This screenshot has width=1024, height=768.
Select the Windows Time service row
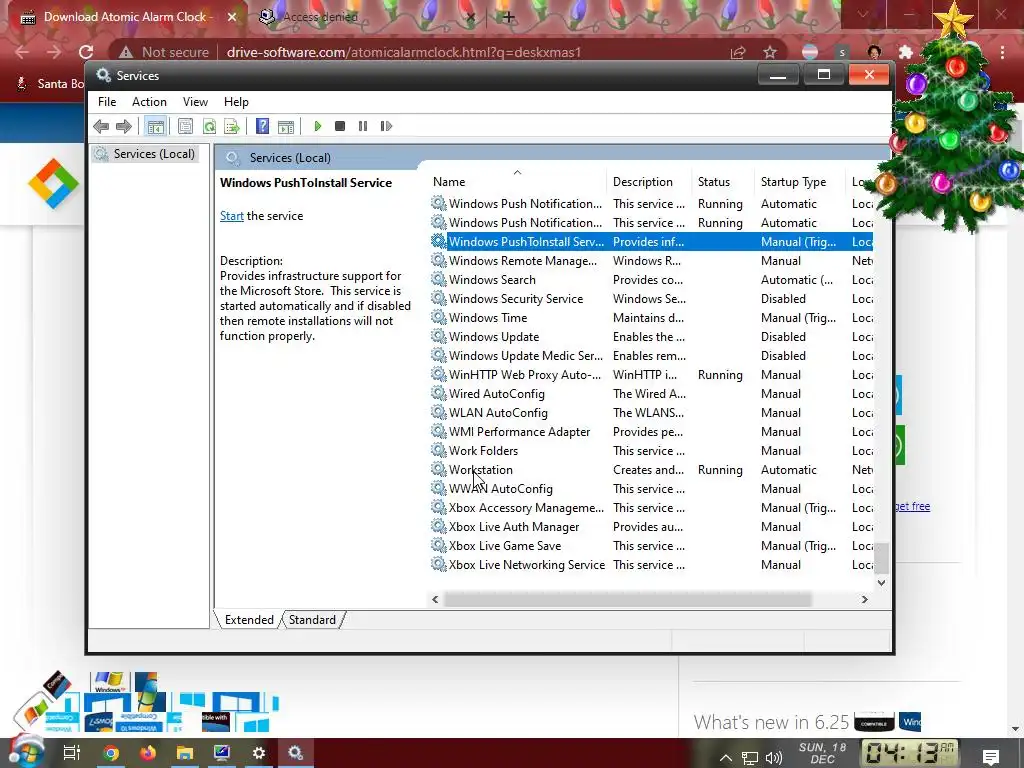pos(651,317)
